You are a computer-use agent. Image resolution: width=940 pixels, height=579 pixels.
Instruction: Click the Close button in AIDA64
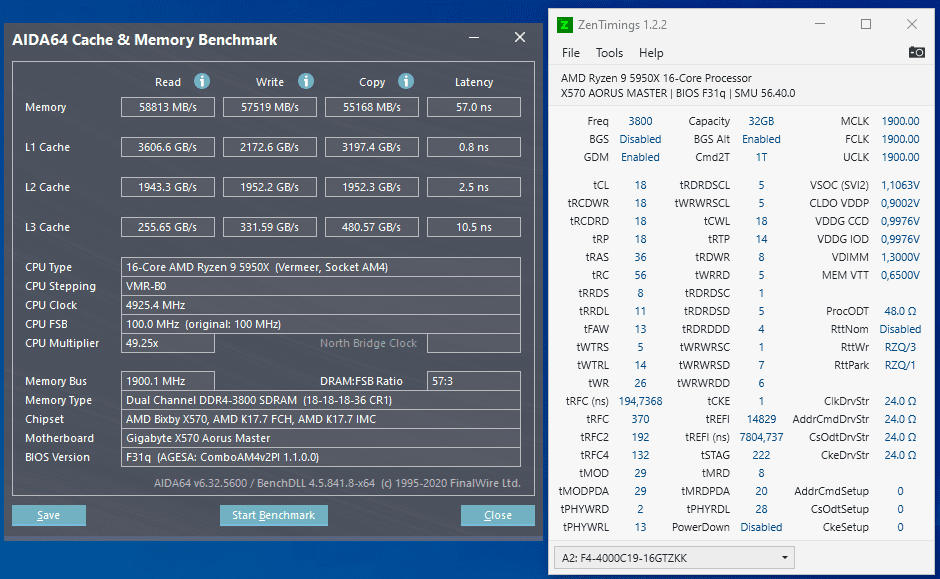click(498, 515)
